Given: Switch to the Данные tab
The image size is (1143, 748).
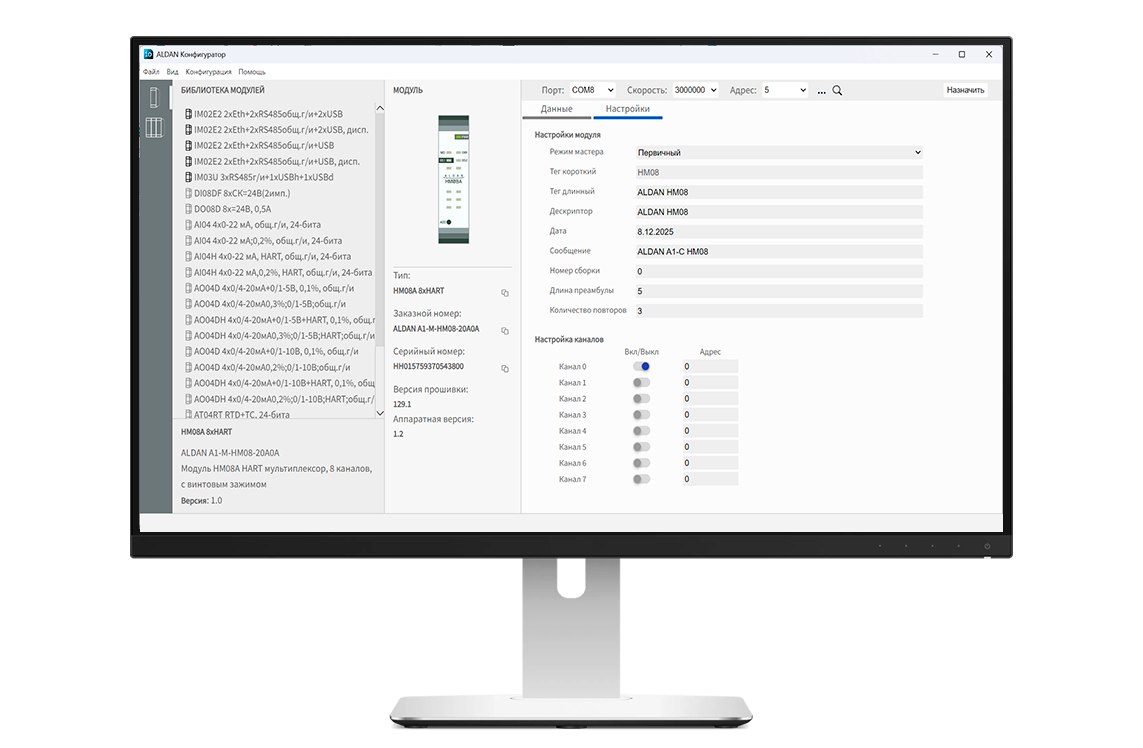Looking at the screenshot, I should click(556, 109).
